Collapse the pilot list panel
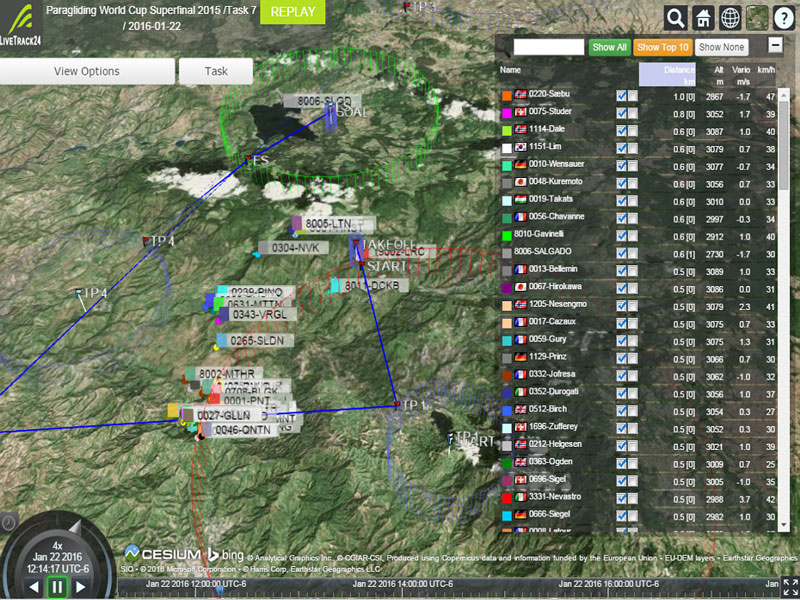Image resolution: width=800 pixels, height=600 pixels. (x=775, y=45)
